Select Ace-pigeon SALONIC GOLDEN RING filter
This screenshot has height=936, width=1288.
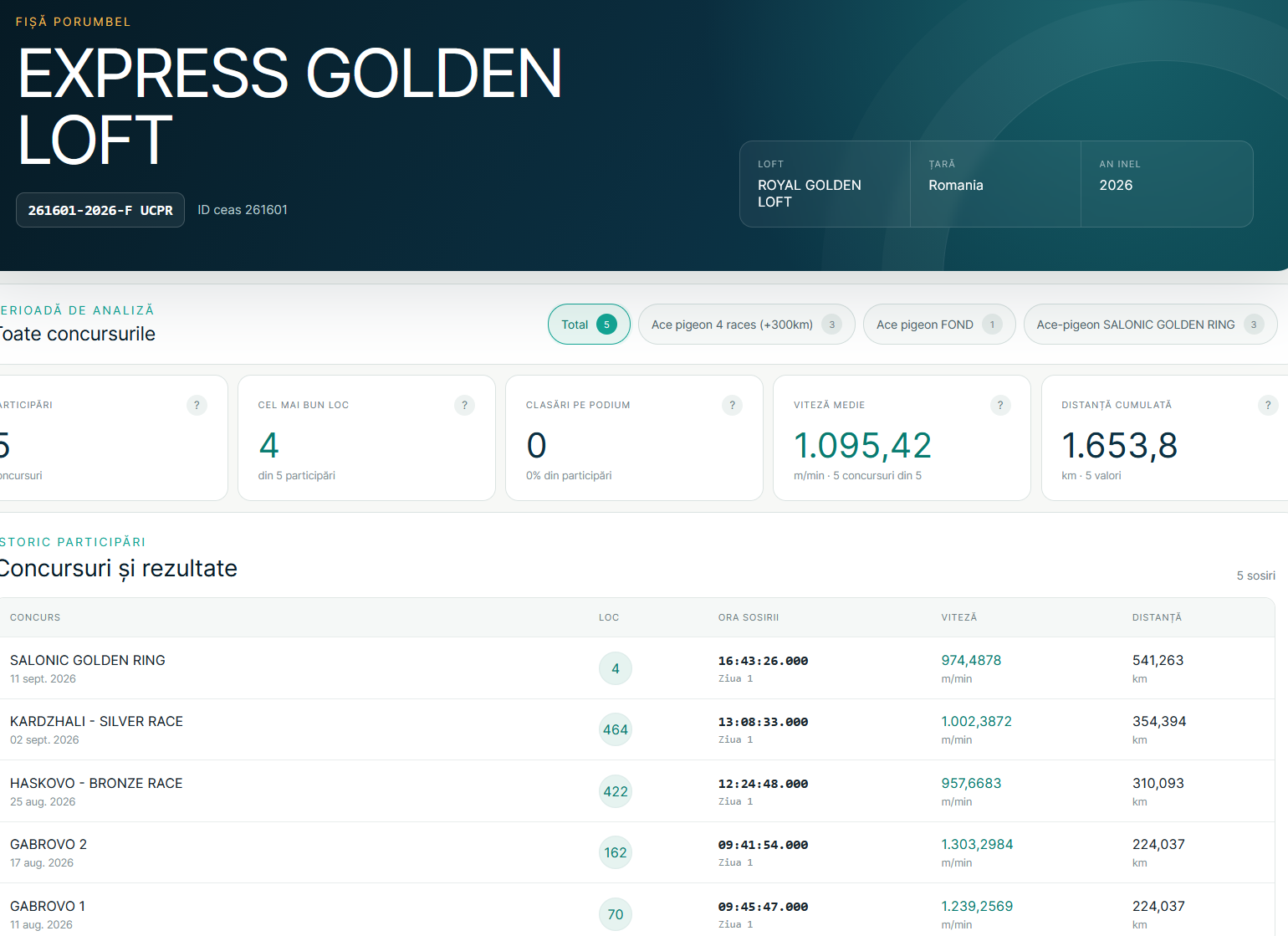click(x=1150, y=325)
